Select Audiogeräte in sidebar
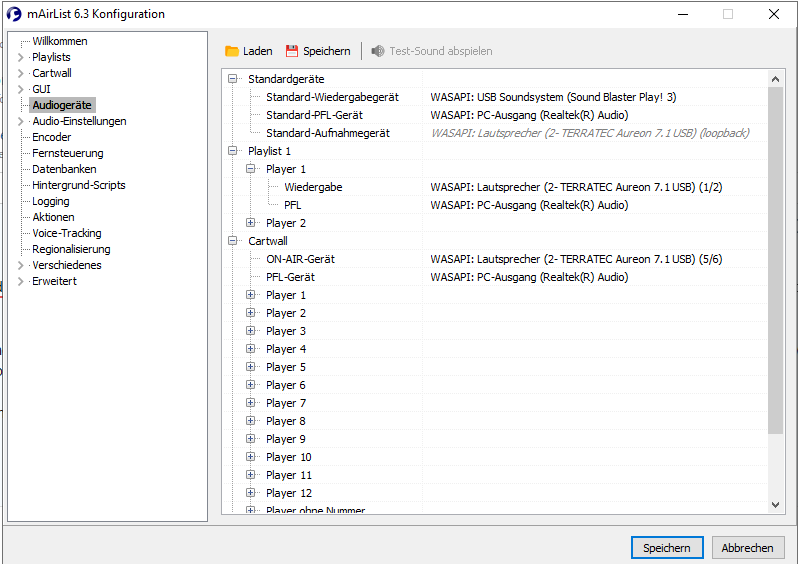Viewport: 798px width, 564px height. [62, 105]
